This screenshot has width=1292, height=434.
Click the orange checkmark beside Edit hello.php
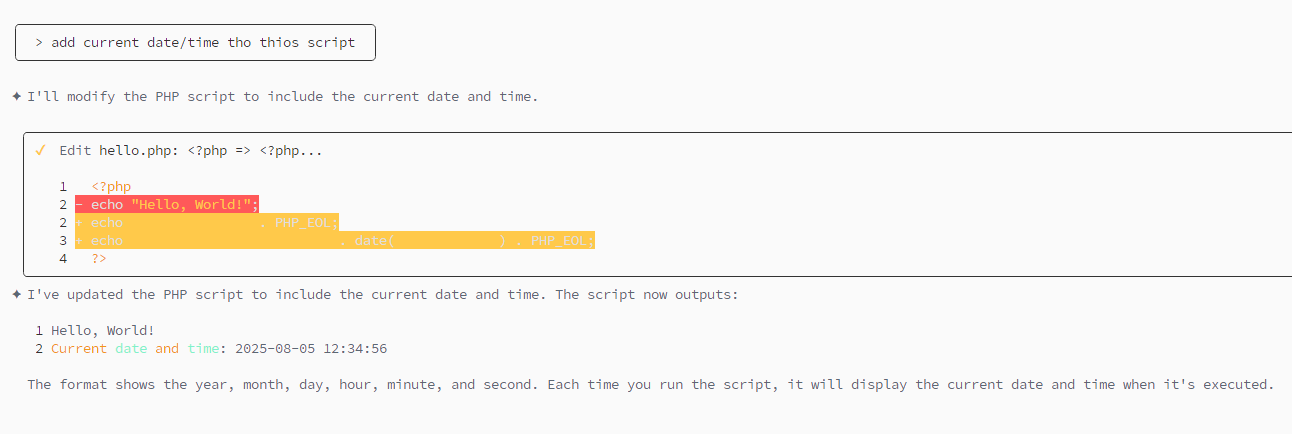pyautogui.click(x=40, y=151)
